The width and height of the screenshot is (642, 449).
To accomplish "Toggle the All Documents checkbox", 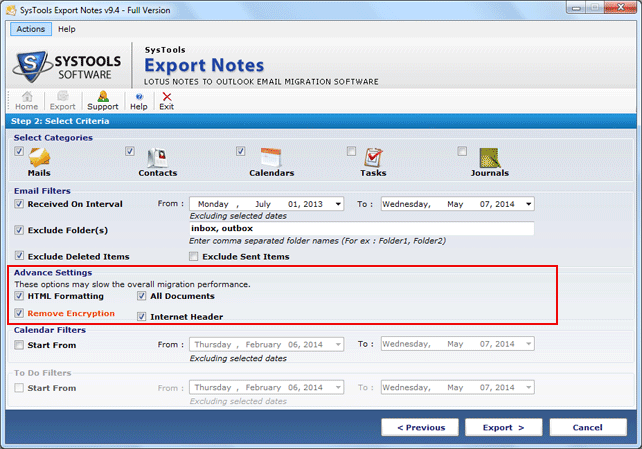I will (142, 296).
